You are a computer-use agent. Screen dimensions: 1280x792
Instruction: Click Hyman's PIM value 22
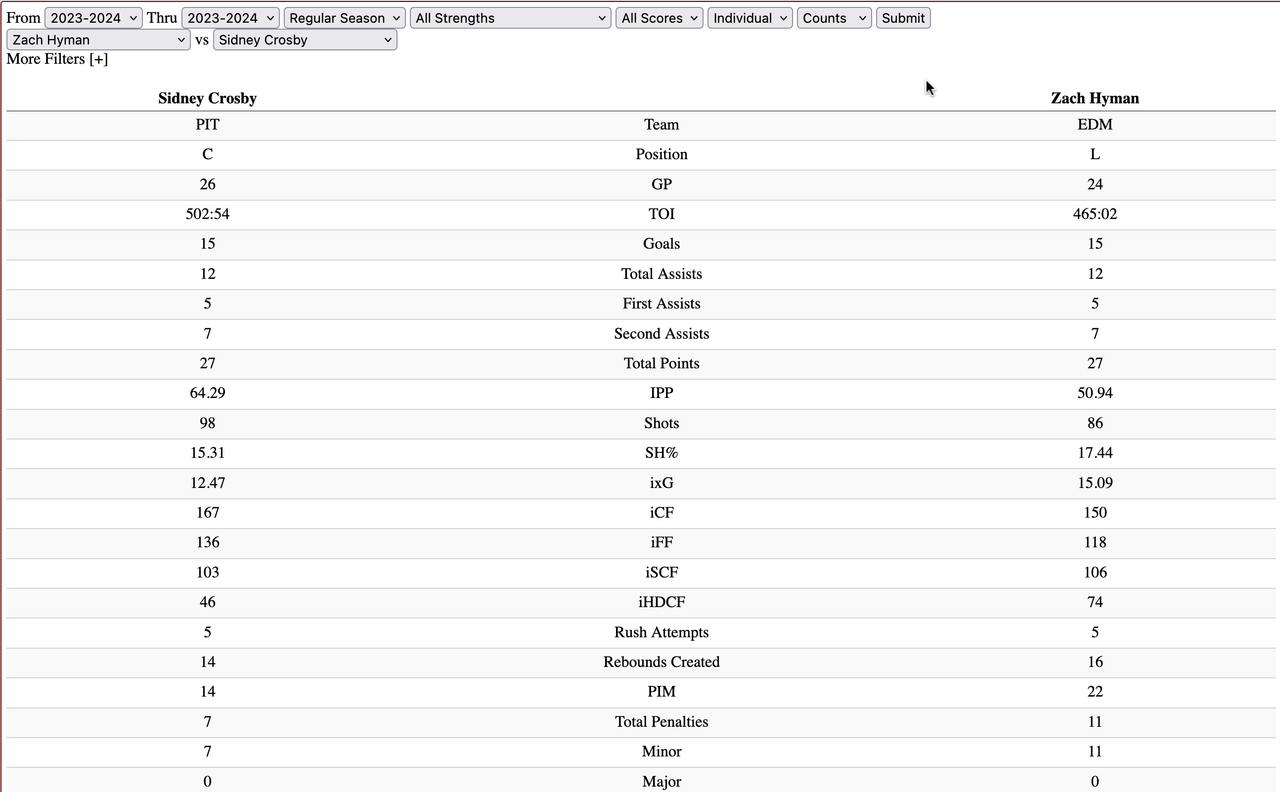pyautogui.click(x=1095, y=692)
